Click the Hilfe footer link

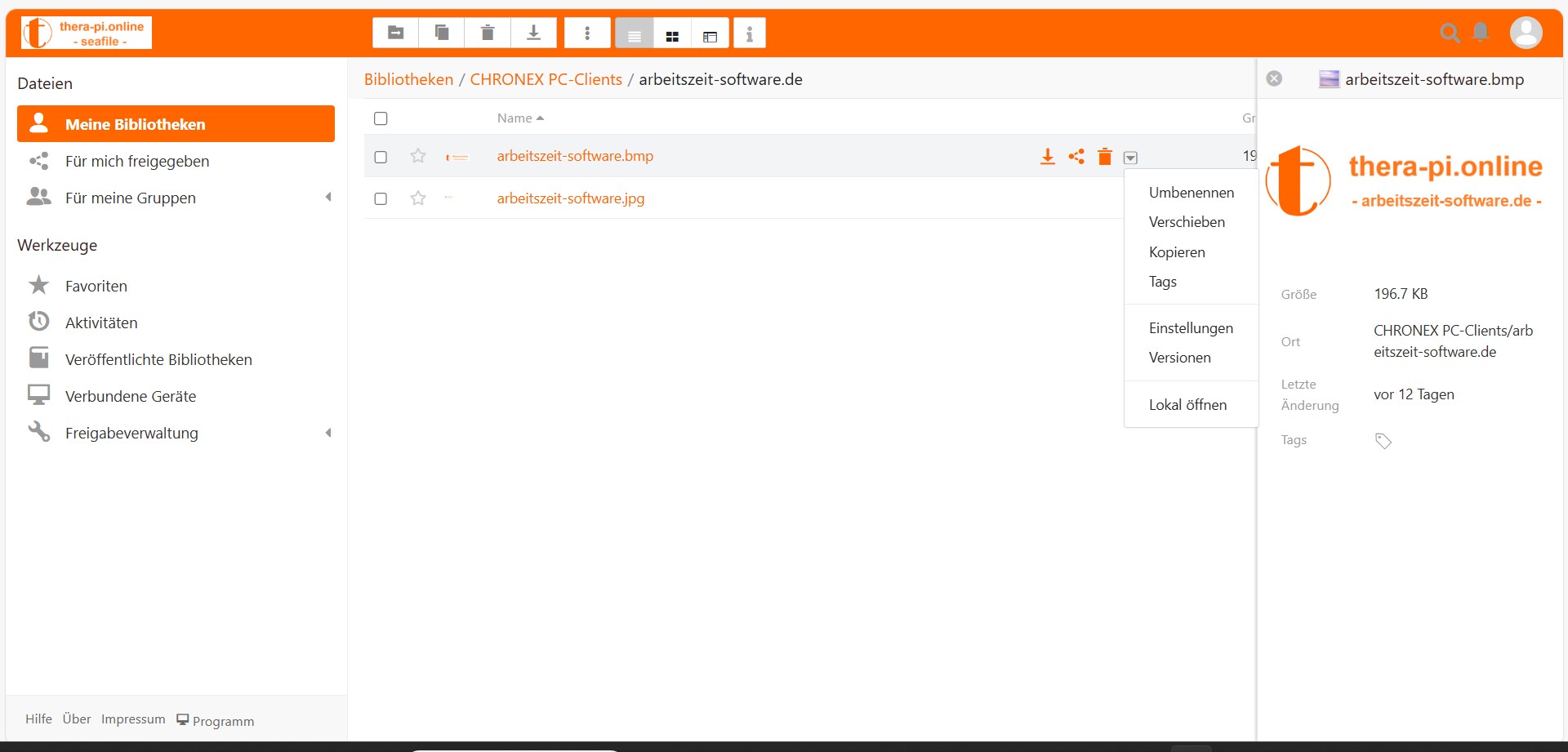click(38, 719)
